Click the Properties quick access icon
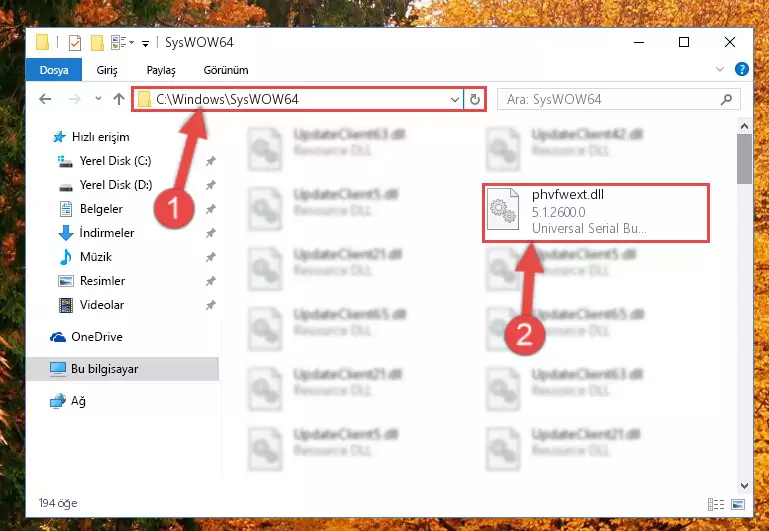 [x=75, y=43]
